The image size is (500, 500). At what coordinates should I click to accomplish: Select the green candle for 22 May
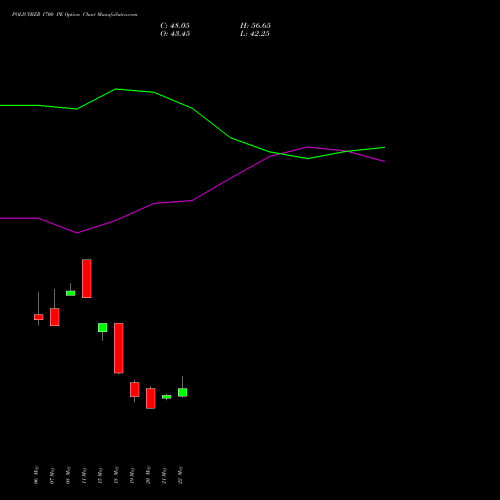pyautogui.click(x=183, y=392)
